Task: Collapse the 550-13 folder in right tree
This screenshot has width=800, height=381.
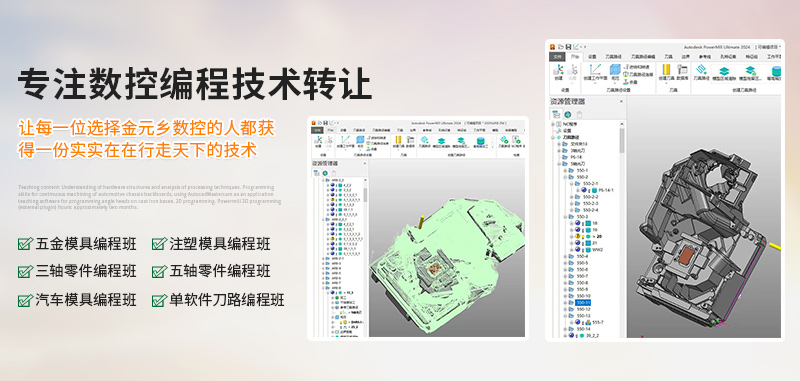Action: tap(565, 316)
